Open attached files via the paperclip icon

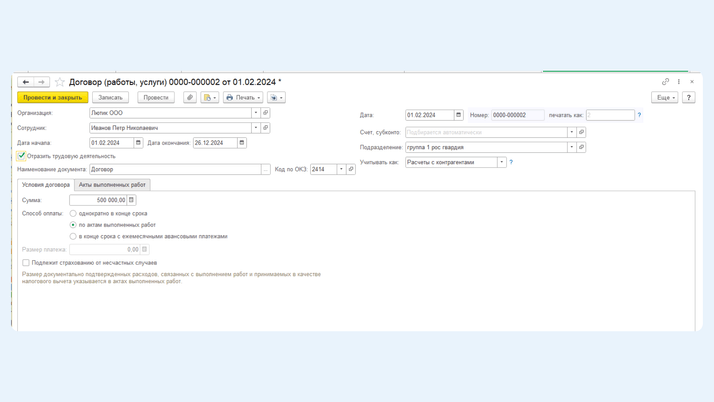(x=190, y=97)
